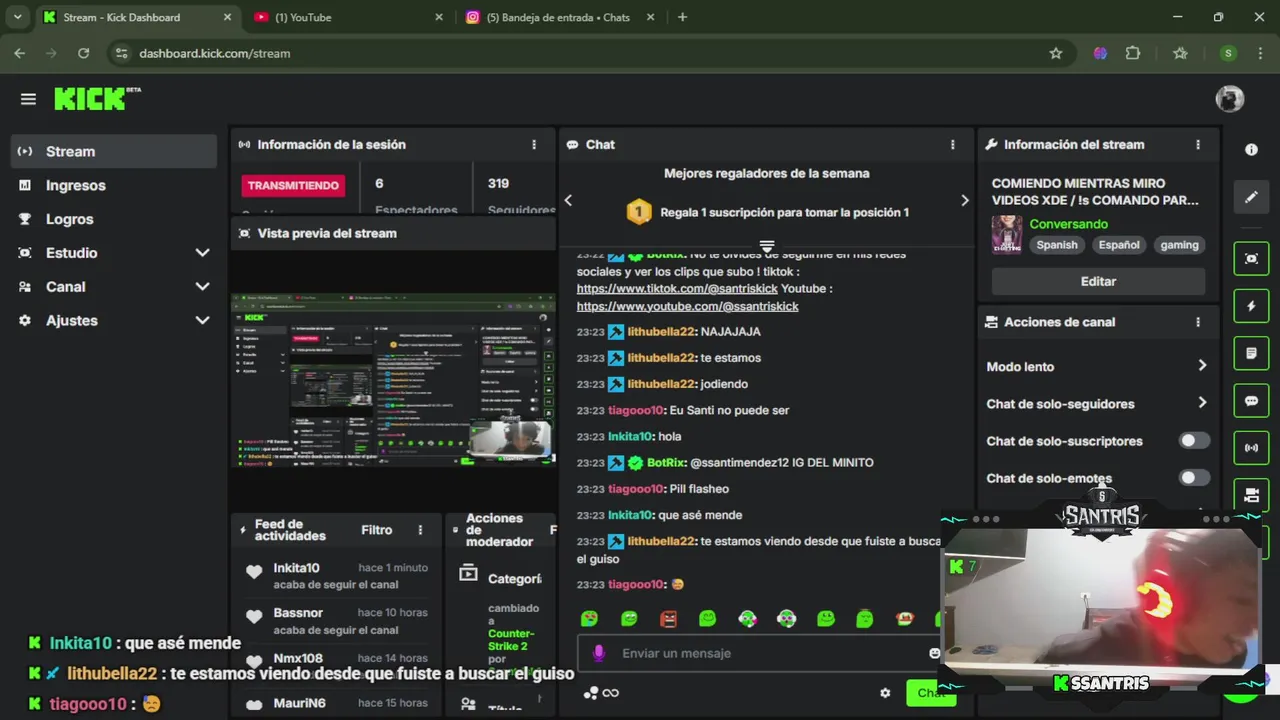Toggle Chat de solo-suscriptores switch
Screen dimensions: 1280x720
(x=1193, y=441)
